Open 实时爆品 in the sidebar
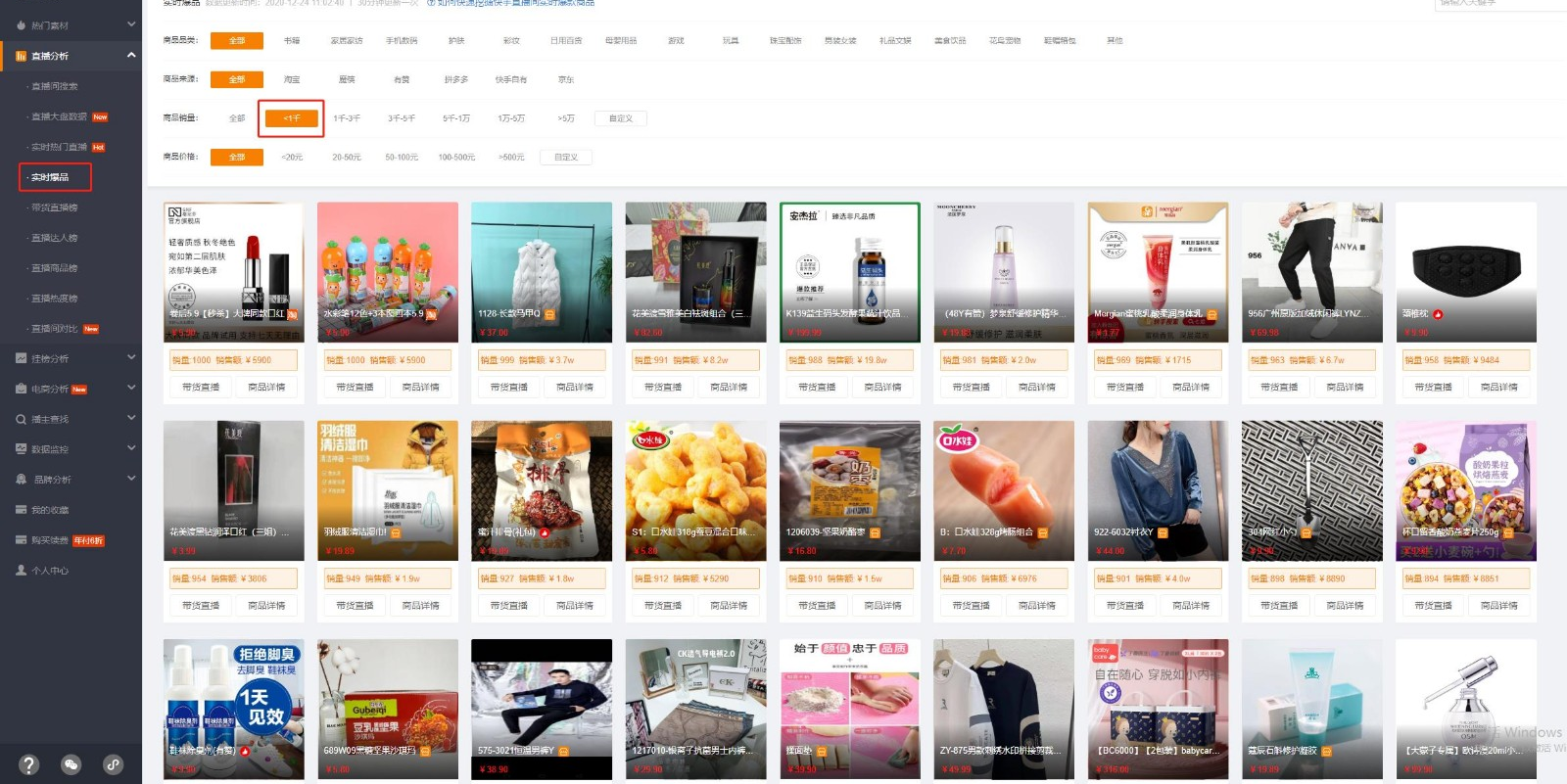 click(50, 177)
